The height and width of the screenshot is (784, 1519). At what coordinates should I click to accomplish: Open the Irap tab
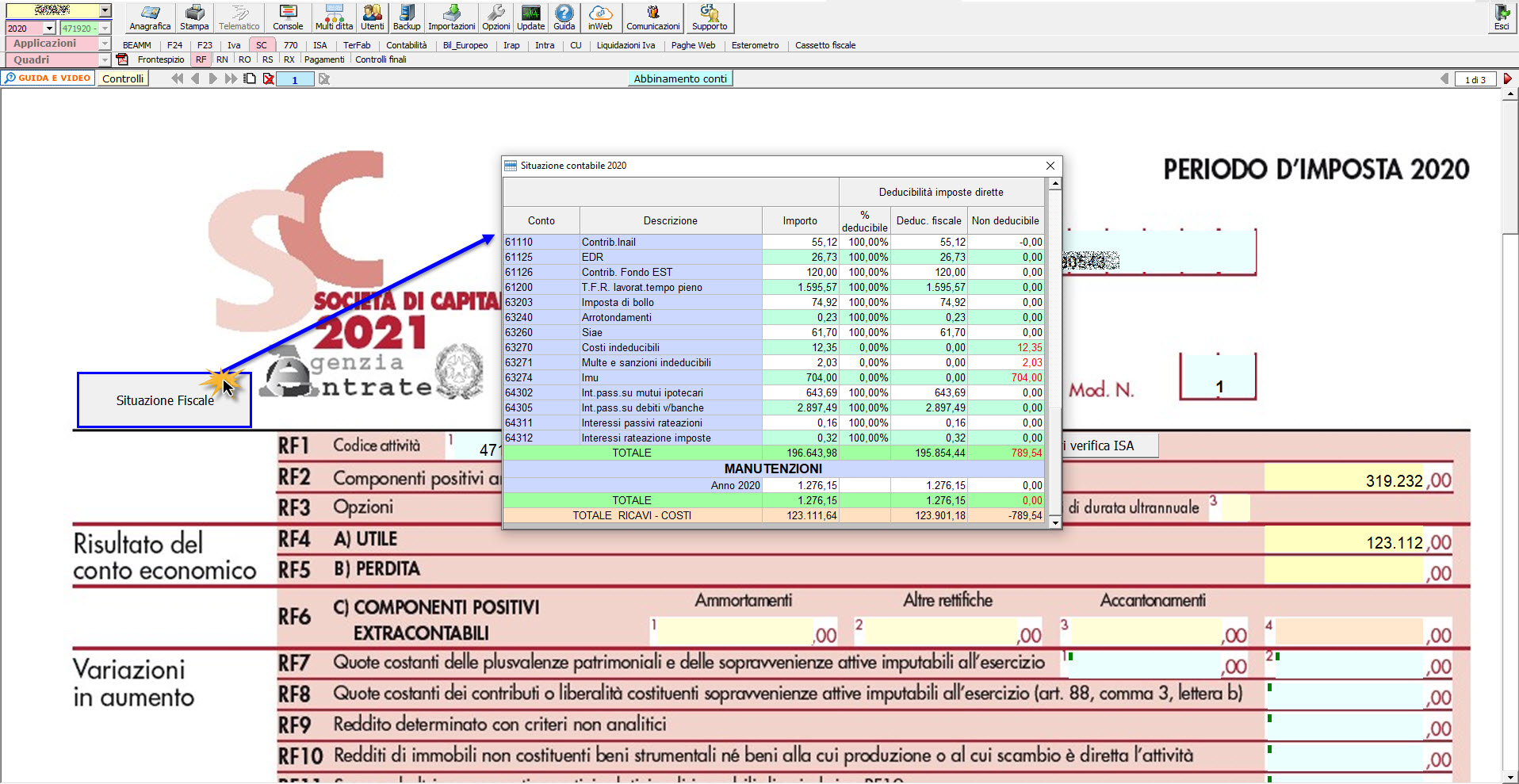pyautogui.click(x=511, y=45)
